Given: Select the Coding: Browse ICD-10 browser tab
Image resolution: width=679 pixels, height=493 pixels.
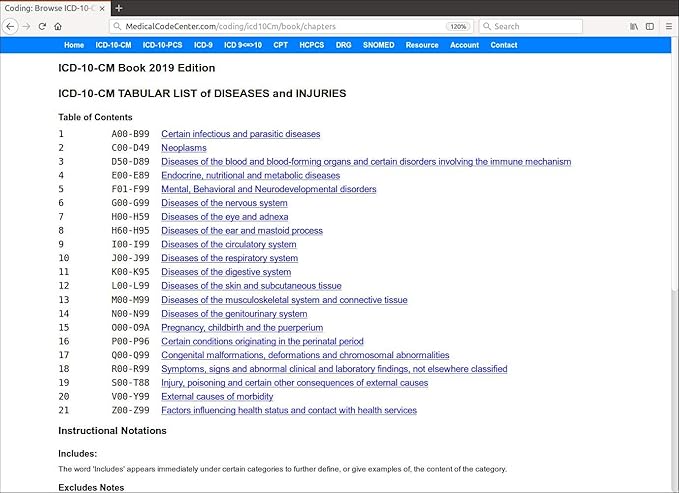Looking at the screenshot, I should [55, 8].
